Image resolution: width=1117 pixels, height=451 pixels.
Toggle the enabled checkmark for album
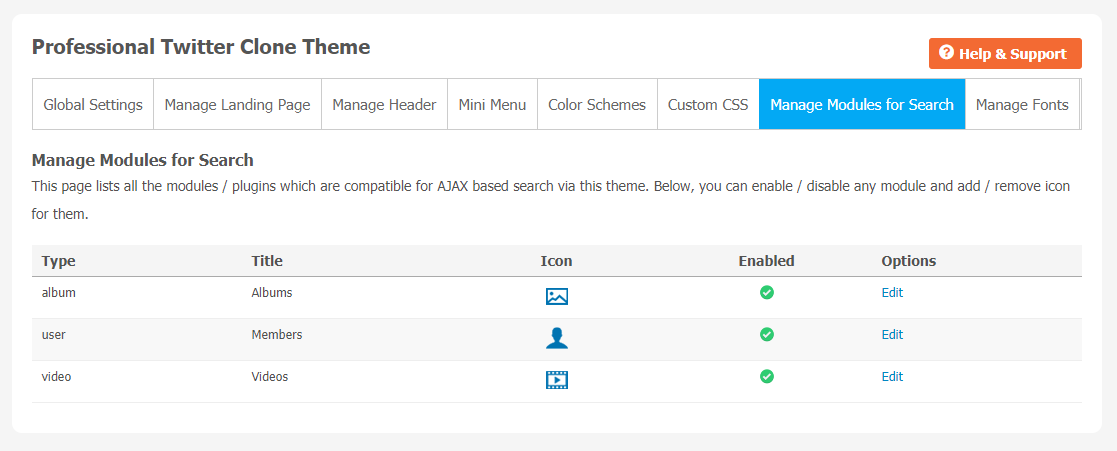pos(767,292)
